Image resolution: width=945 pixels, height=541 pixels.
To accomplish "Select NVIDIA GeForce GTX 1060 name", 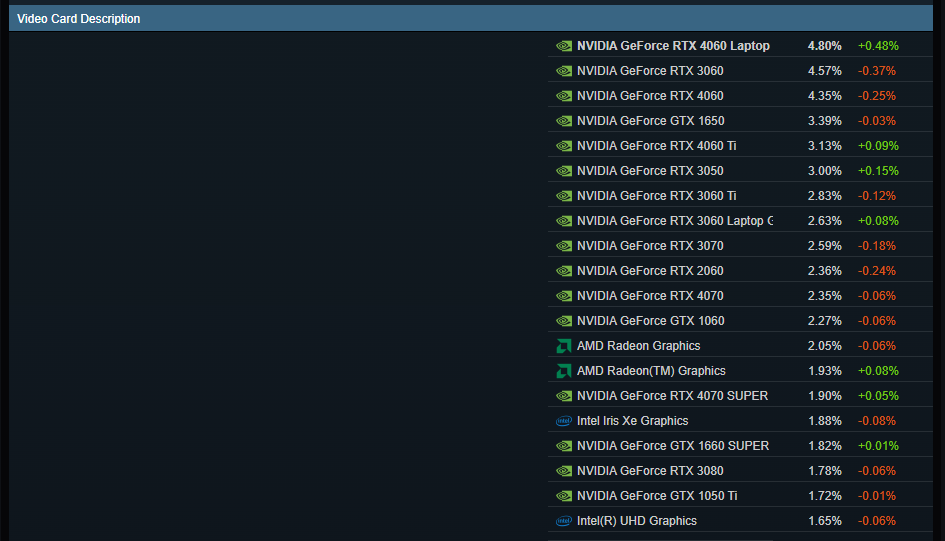I will tap(651, 321).
